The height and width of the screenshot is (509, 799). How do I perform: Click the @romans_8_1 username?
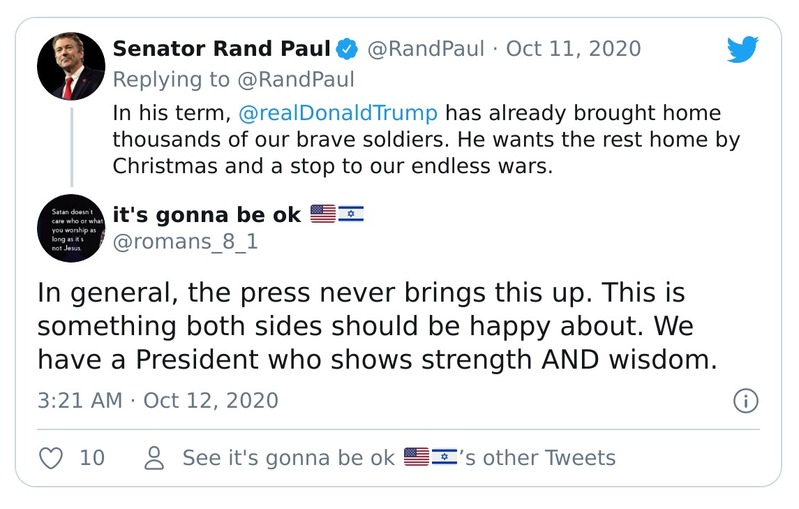point(185,242)
